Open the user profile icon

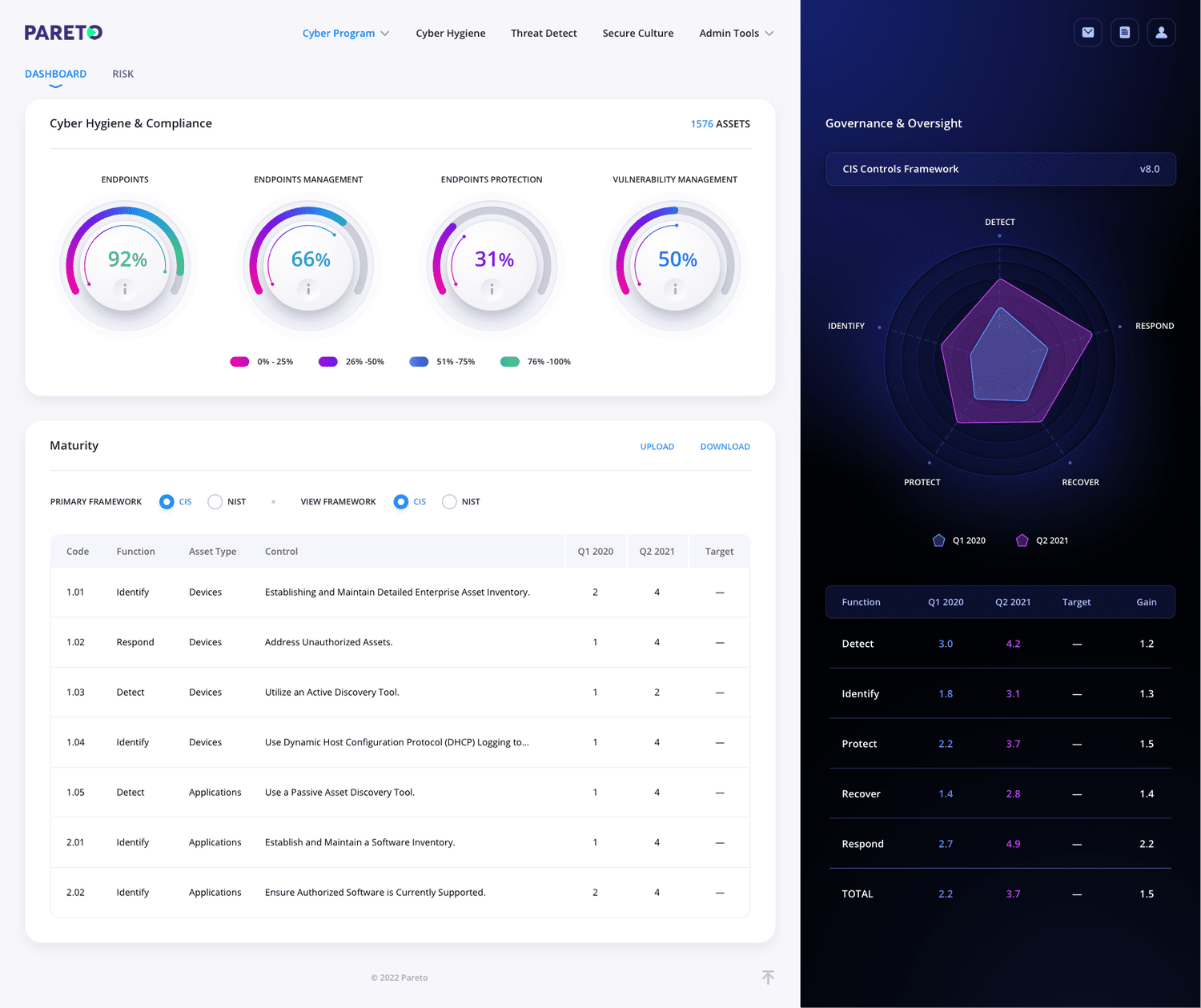[1161, 32]
